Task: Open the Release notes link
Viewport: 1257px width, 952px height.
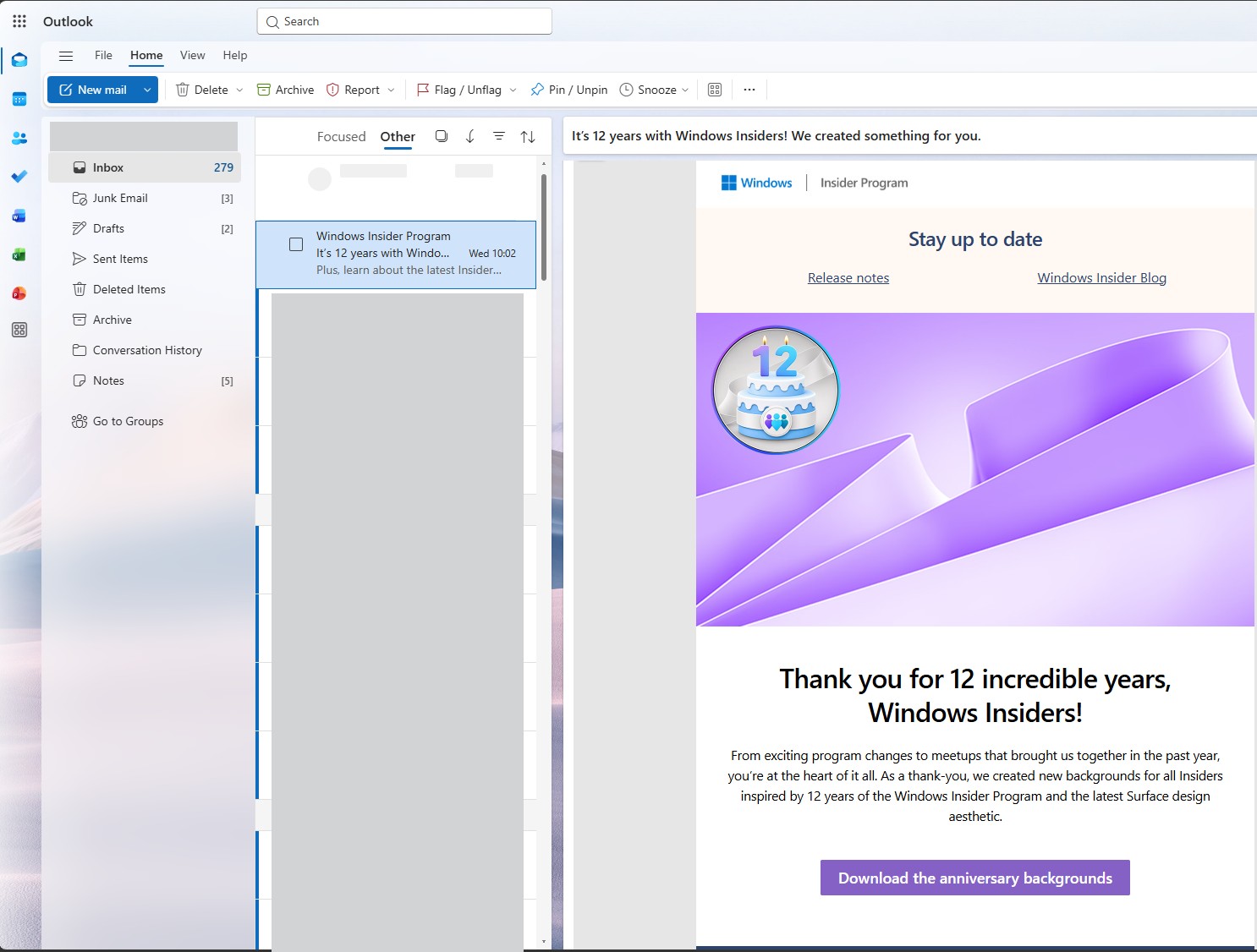Action: pos(848,277)
